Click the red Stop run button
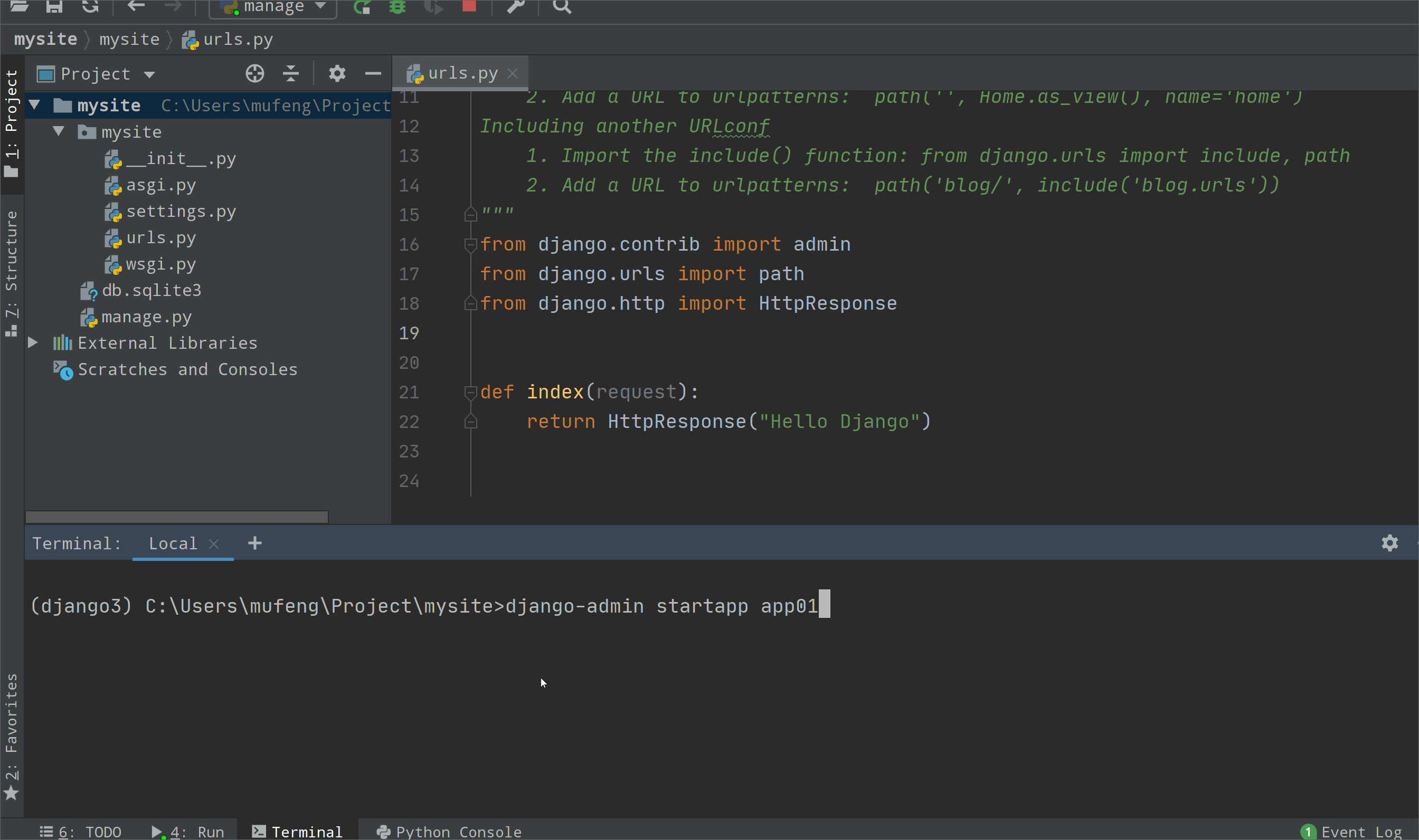Screen dimensions: 1419x840 coord(469,6)
